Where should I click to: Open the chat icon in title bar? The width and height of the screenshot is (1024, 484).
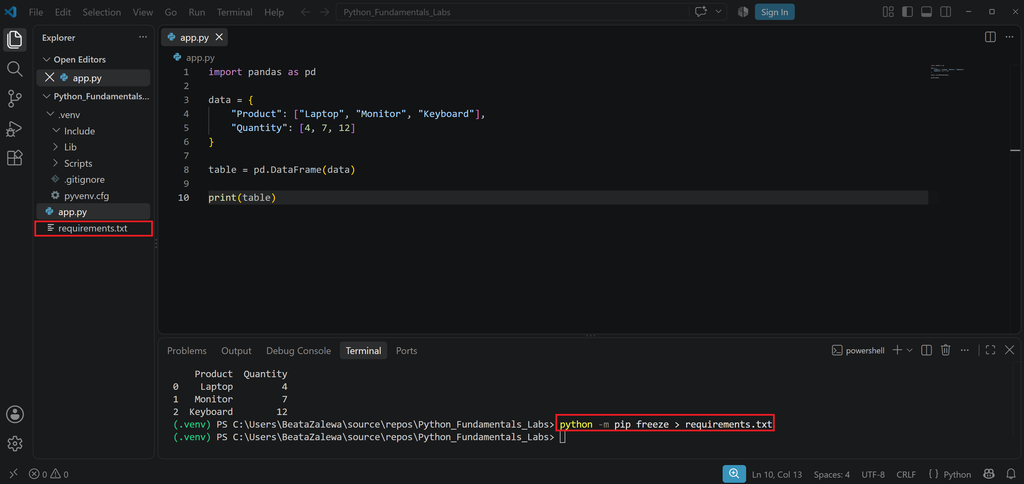[701, 12]
